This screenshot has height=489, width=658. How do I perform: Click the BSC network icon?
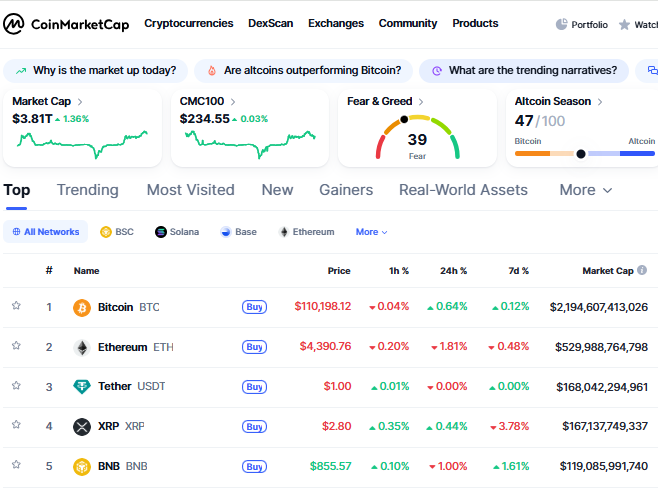tap(106, 232)
